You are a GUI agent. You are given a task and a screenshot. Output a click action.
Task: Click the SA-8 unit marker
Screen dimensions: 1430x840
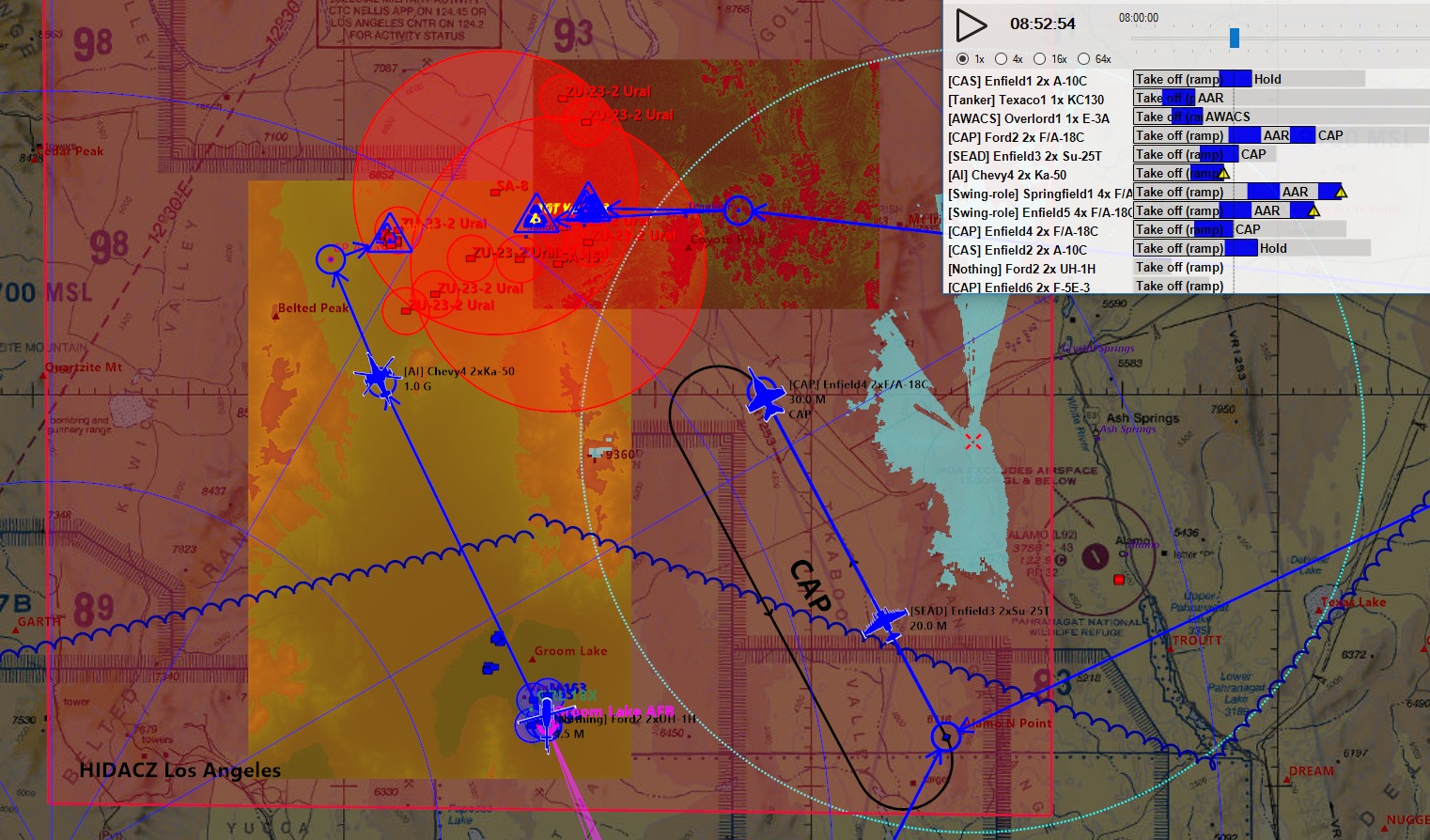coord(496,192)
